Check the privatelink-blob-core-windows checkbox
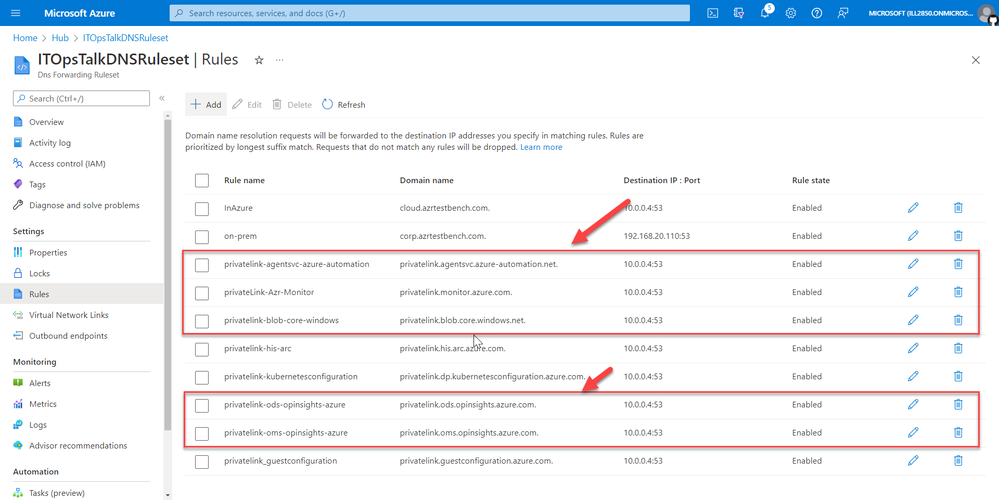The width and height of the screenshot is (999, 500). pyautogui.click(x=202, y=321)
